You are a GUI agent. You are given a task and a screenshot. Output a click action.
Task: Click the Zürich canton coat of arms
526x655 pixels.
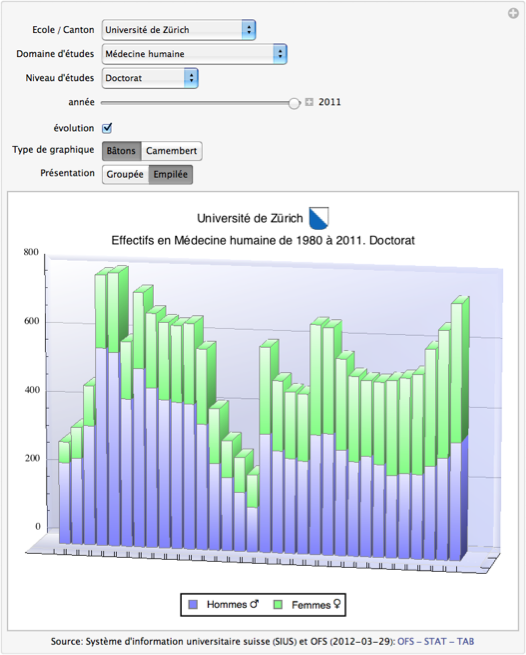(x=319, y=218)
